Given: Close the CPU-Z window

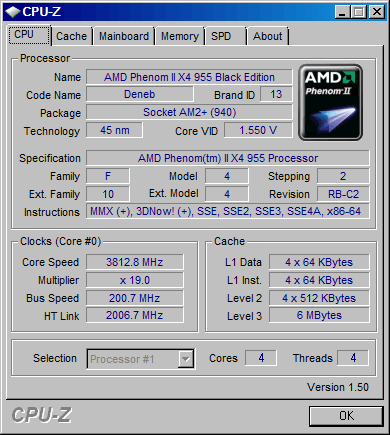Looking at the screenshot, I should [x=377, y=12].
